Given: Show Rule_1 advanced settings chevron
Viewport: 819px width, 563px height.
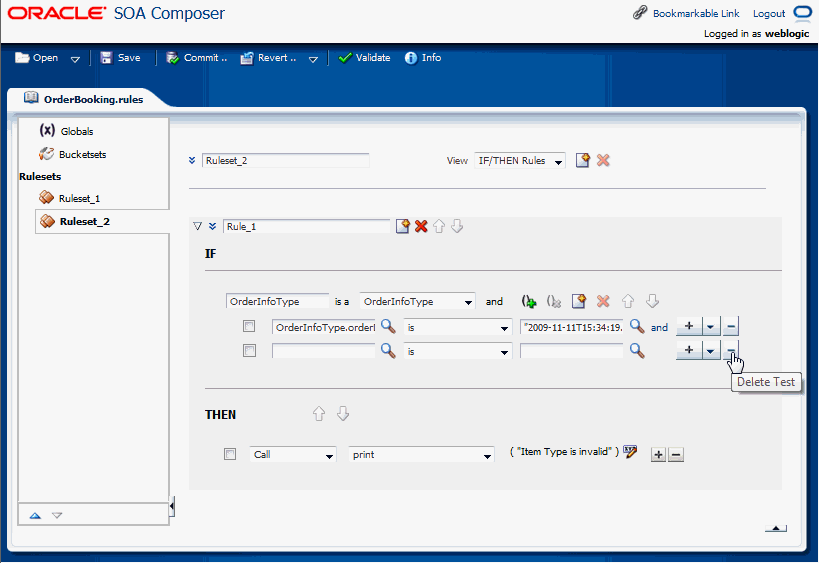Looking at the screenshot, I should [x=212, y=226].
